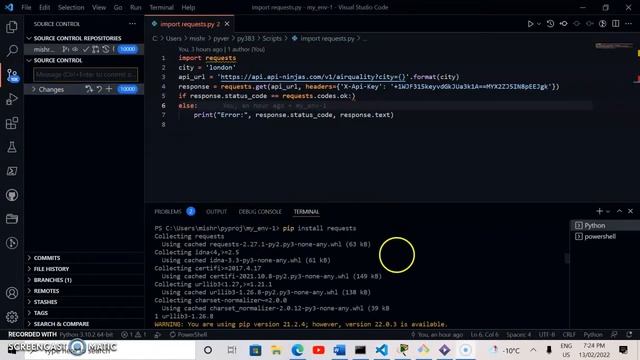Click errors and warnings count in status bar
This screenshot has height=360, width=640.
[x=133, y=334]
